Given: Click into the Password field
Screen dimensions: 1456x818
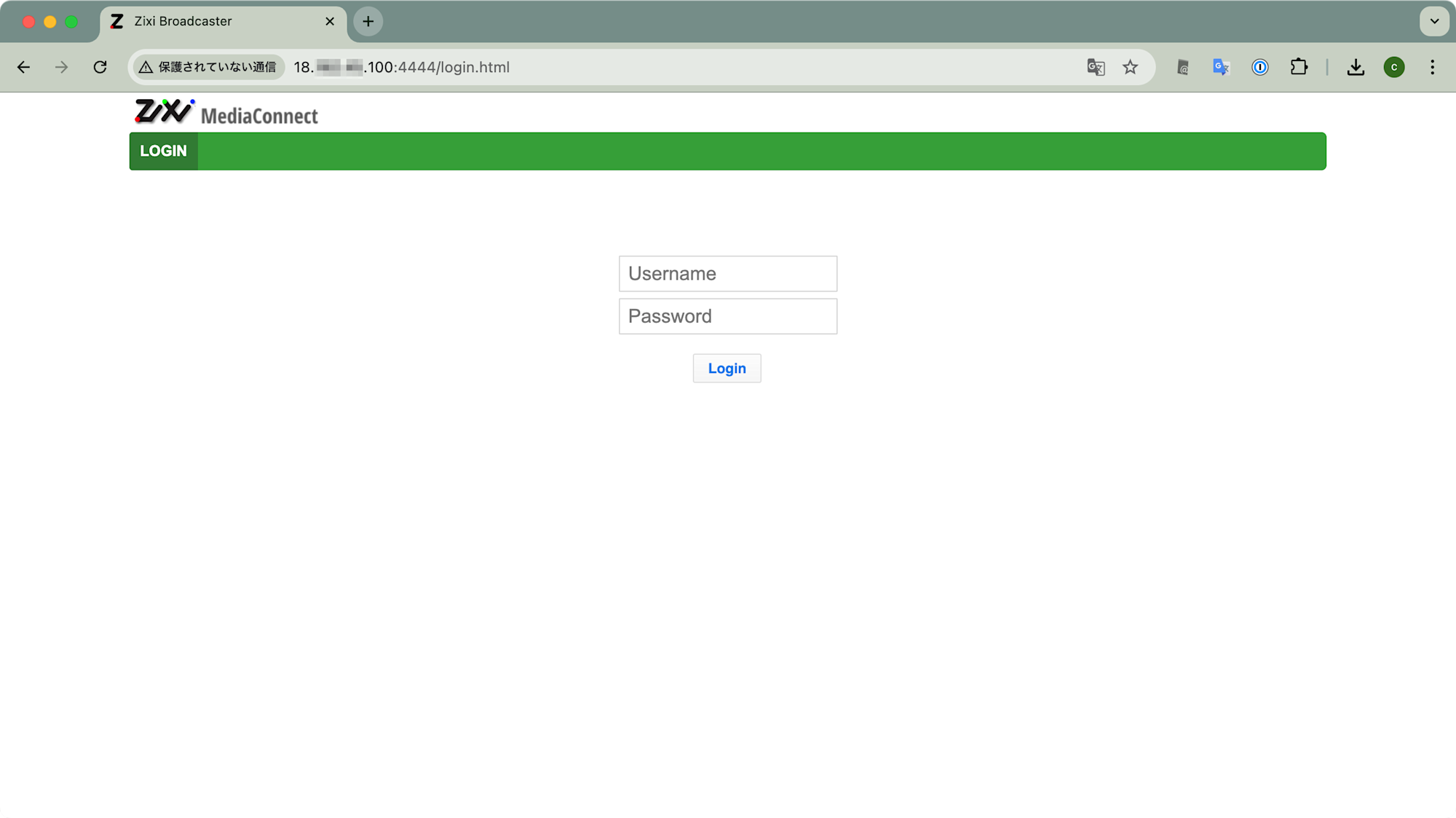Looking at the screenshot, I should (727, 316).
